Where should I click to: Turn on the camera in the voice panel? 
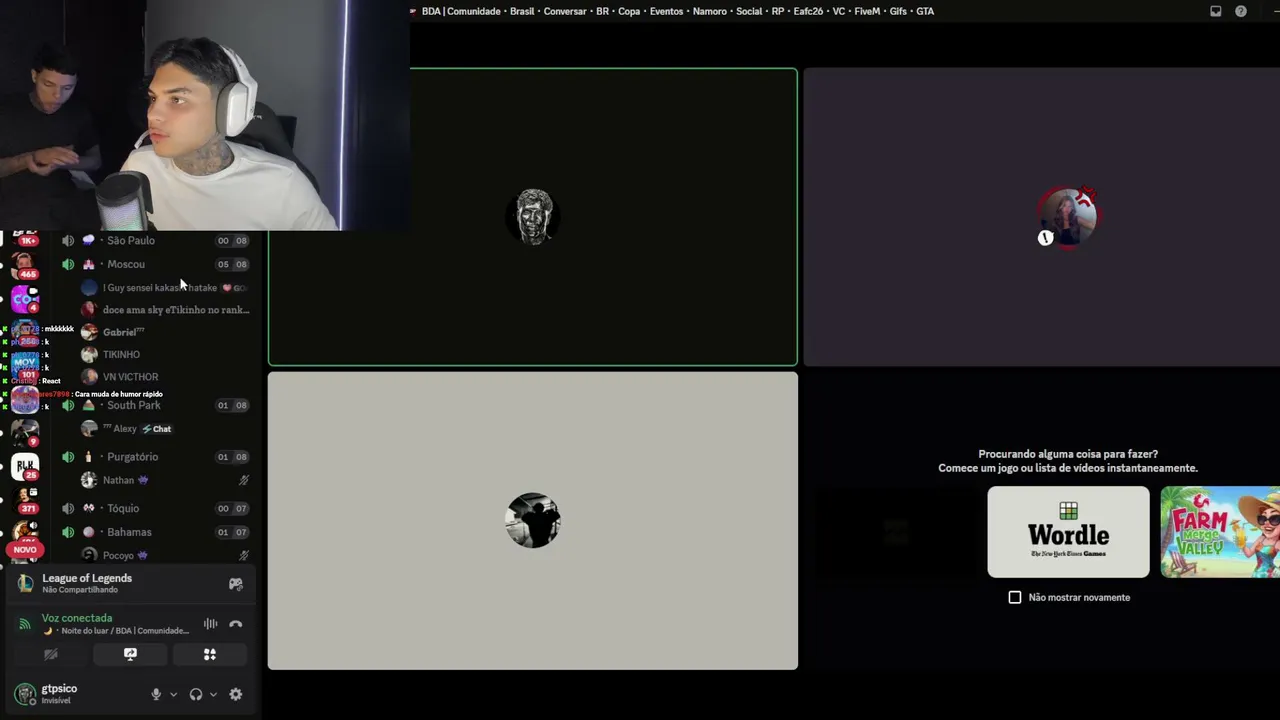(x=51, y=654)
